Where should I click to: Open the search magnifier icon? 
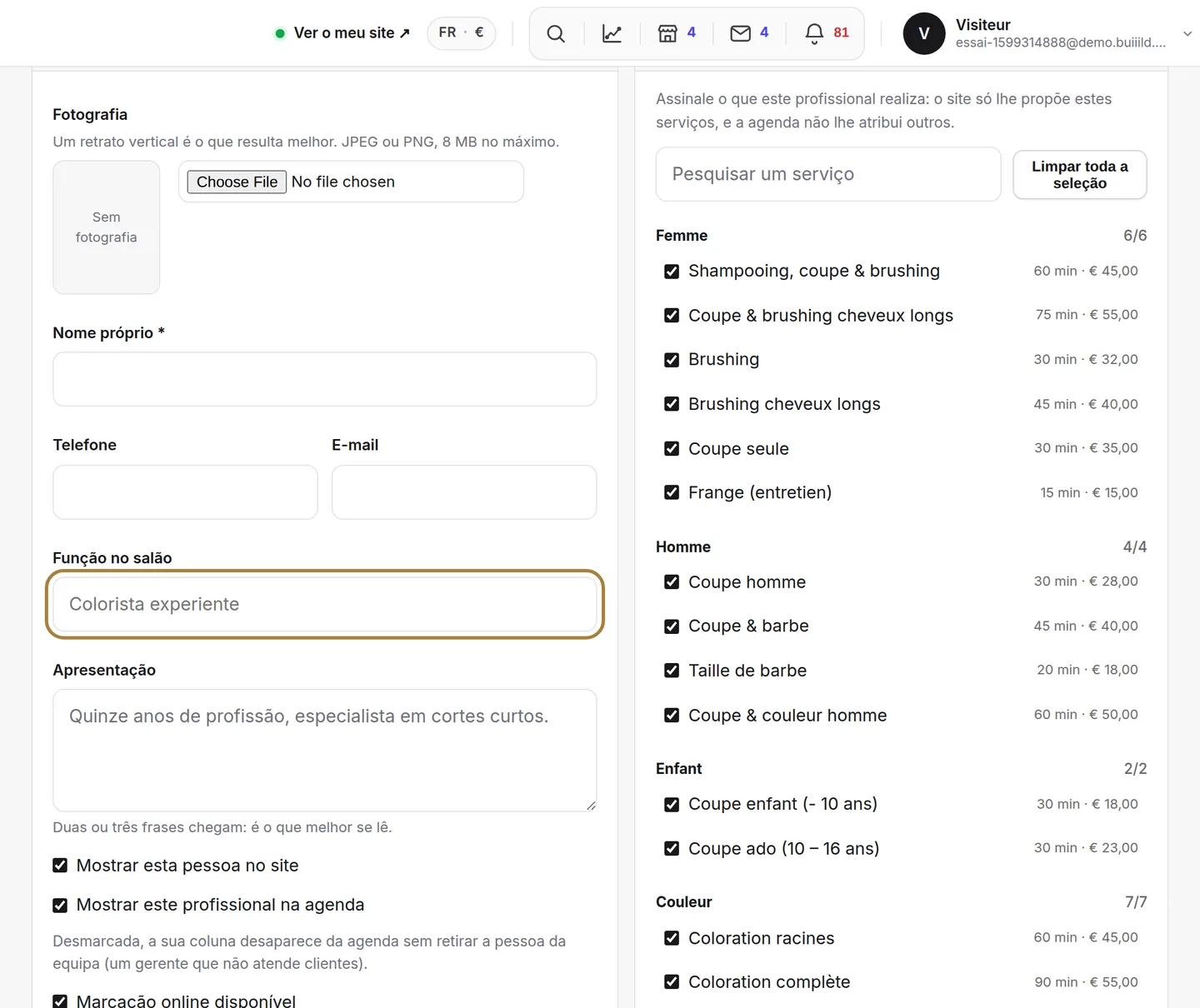point(556,33)
